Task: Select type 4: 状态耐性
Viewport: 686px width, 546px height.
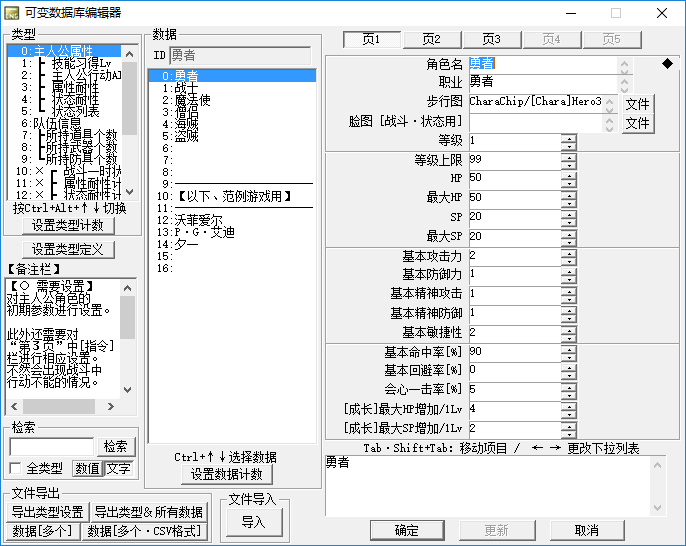Action: point(64,99)
